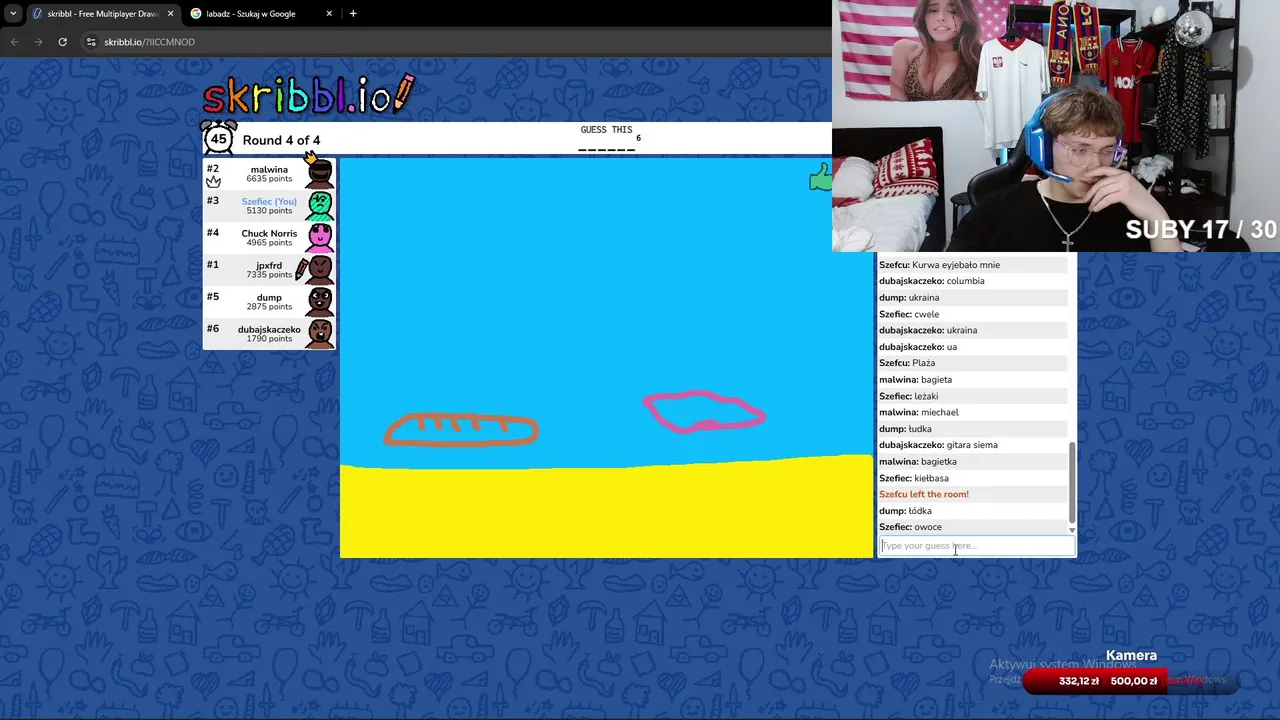Click the SUBY 17 / 30 overlay counter

pos(1201,230)
